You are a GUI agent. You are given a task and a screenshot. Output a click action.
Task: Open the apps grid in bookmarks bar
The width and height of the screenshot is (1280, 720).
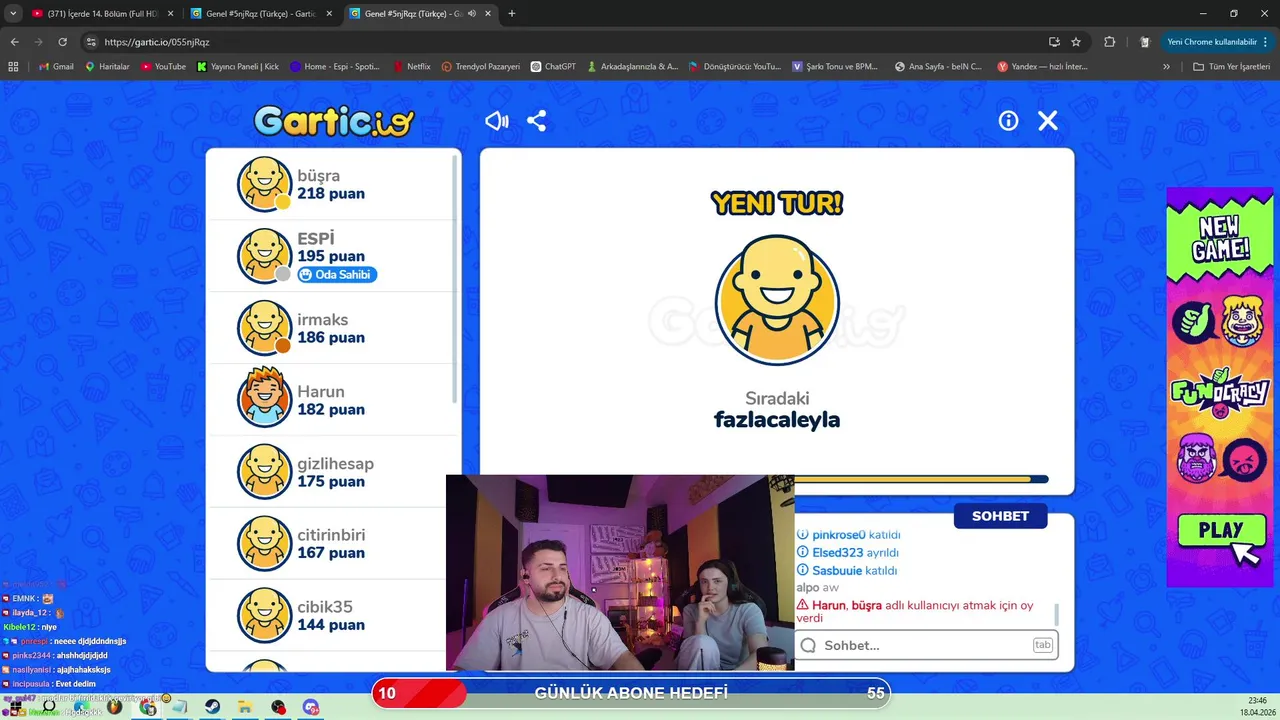[x=13, y=67]
